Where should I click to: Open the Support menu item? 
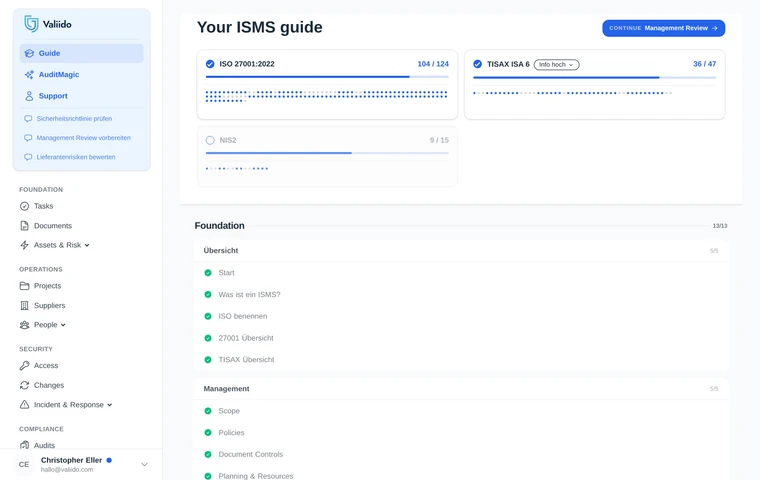(82, 96)
